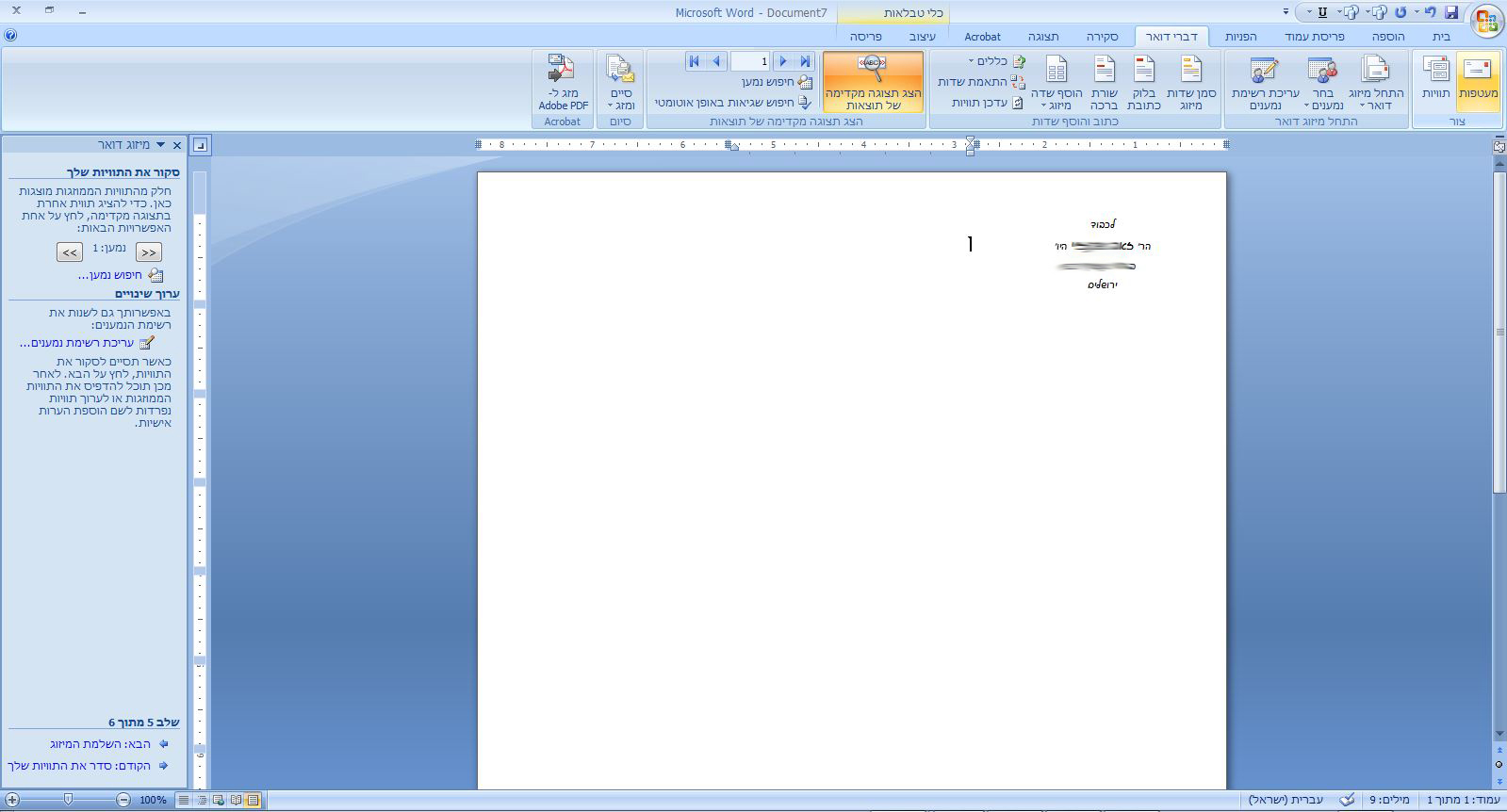Expand Start Mail Merge (התחל מיזוג דואר) dropdown
The image size is (1507, 812).
coord(1375,83)
